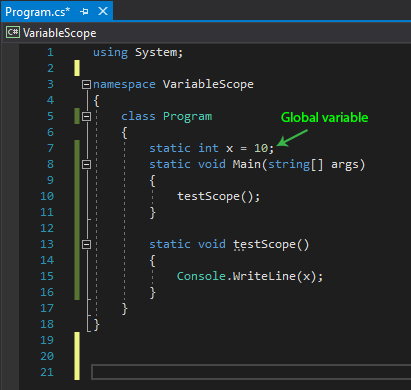
Task: Toggle the pin on Program.cs tab
Action: (84, 12)
